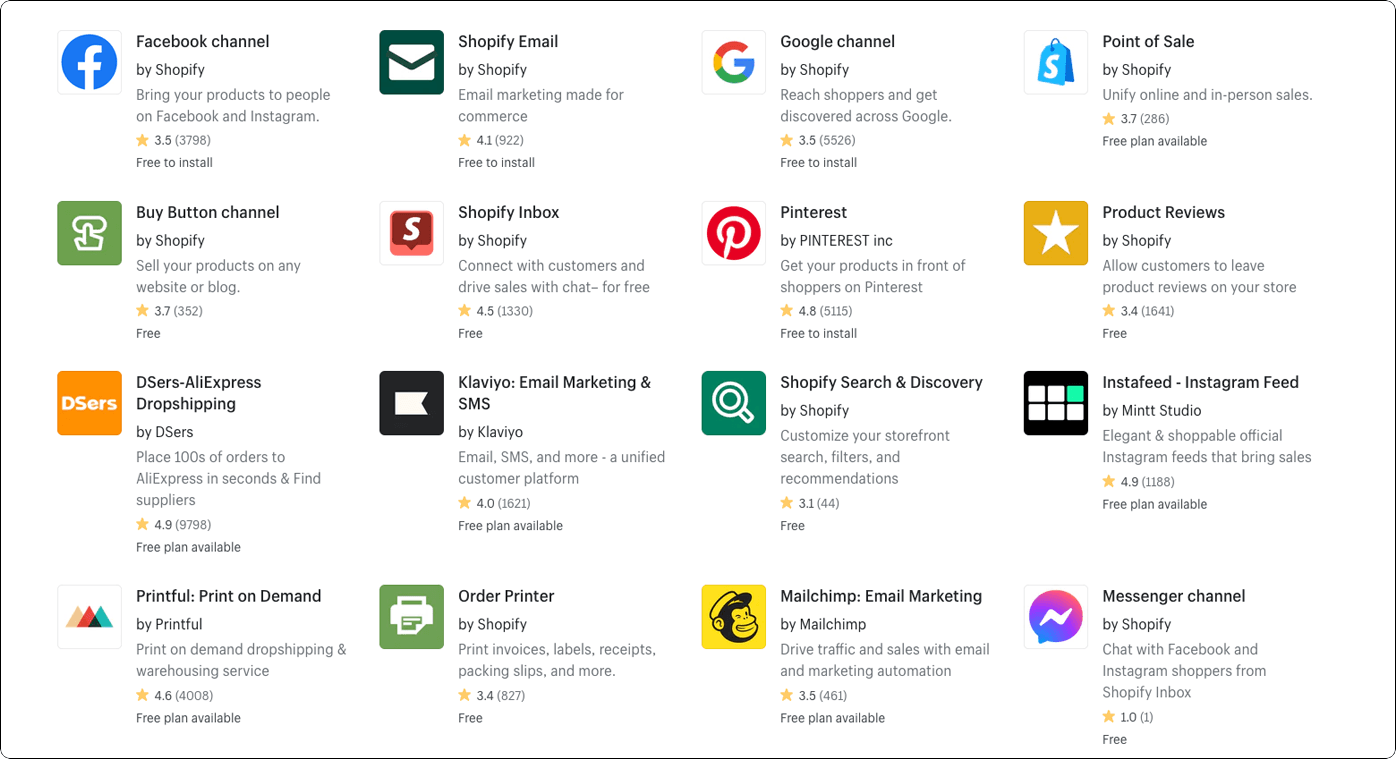Screen dimensions: 1396x759
Task: Select the Instafeed grid icon
Action: [x=1055, y=403]
